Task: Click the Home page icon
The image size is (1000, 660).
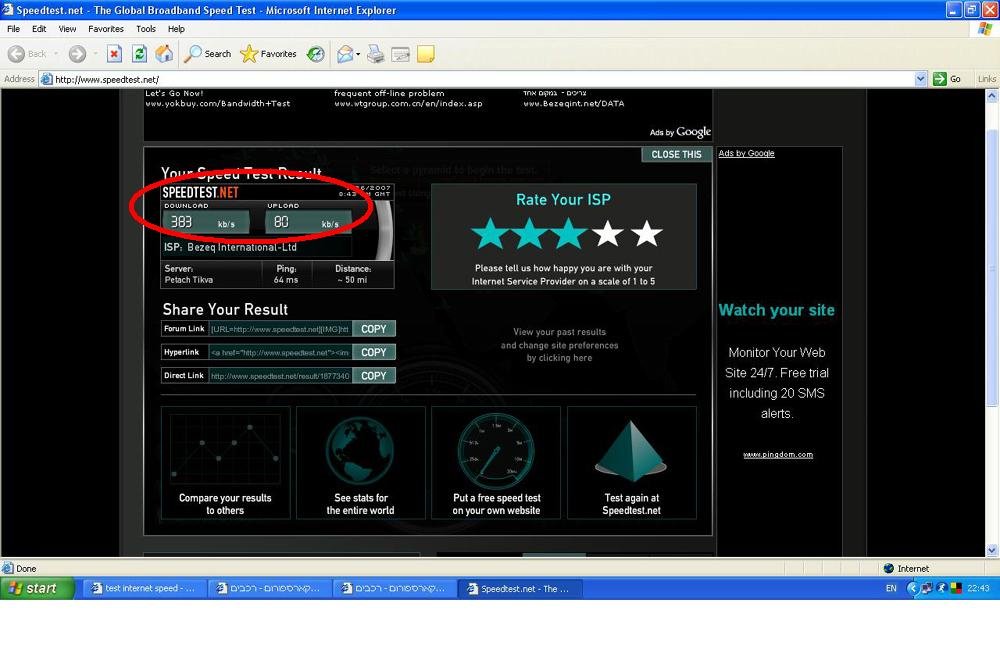Action: point(164,54)
